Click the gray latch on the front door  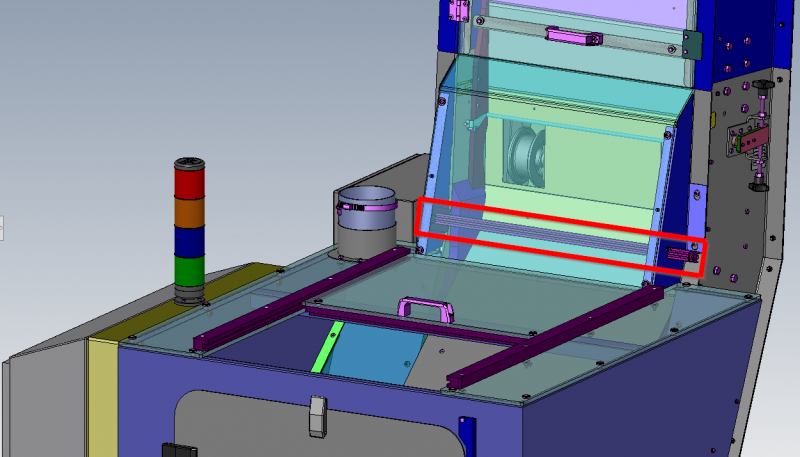tap(318, 417)
